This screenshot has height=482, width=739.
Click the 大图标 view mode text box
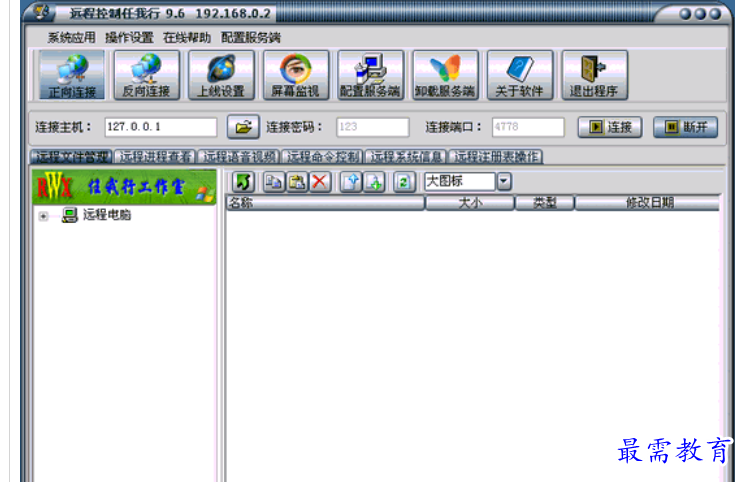click(460, 181)
